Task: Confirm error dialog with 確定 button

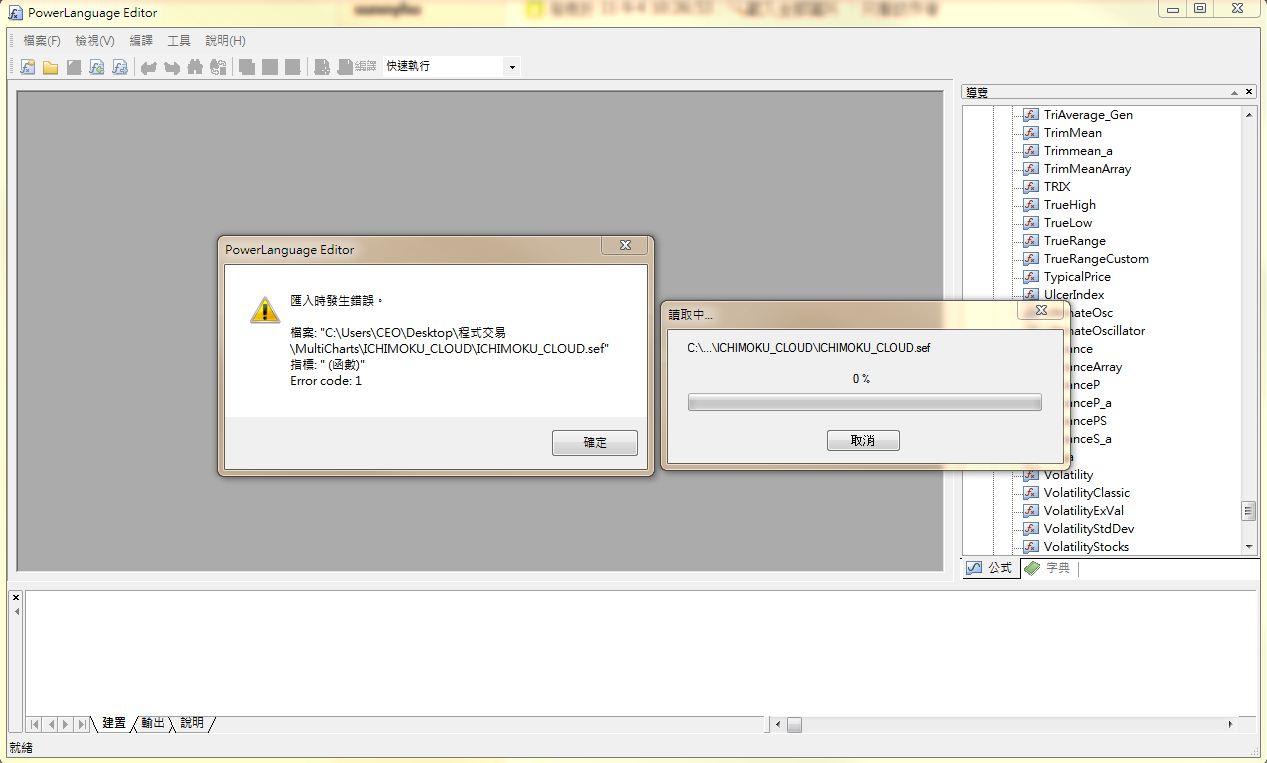Action: tap(595, 442)
